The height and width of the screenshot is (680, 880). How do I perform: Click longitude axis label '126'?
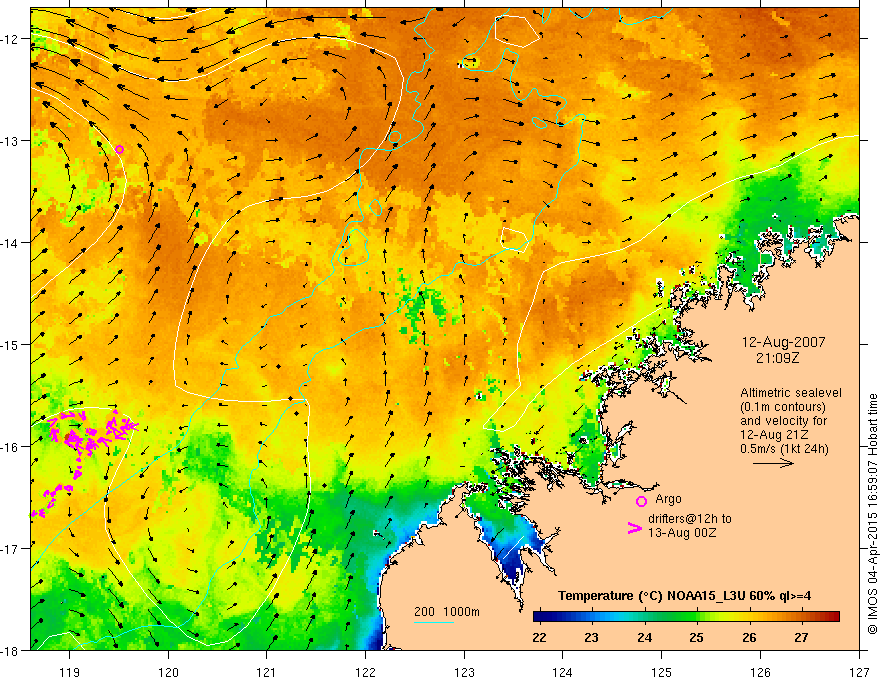tap(760, 672)
